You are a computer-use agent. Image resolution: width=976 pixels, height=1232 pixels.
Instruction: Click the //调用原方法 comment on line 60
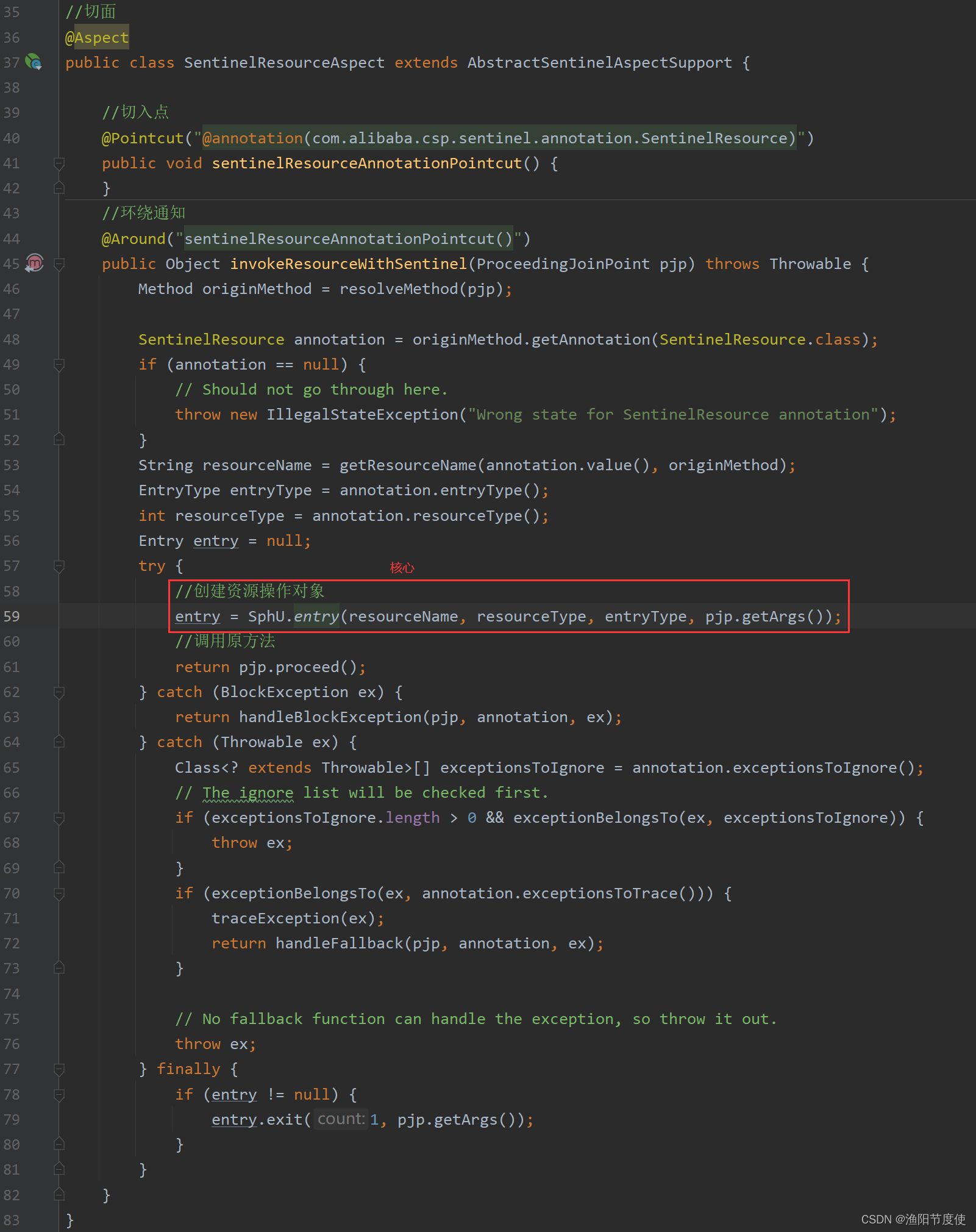225,642
